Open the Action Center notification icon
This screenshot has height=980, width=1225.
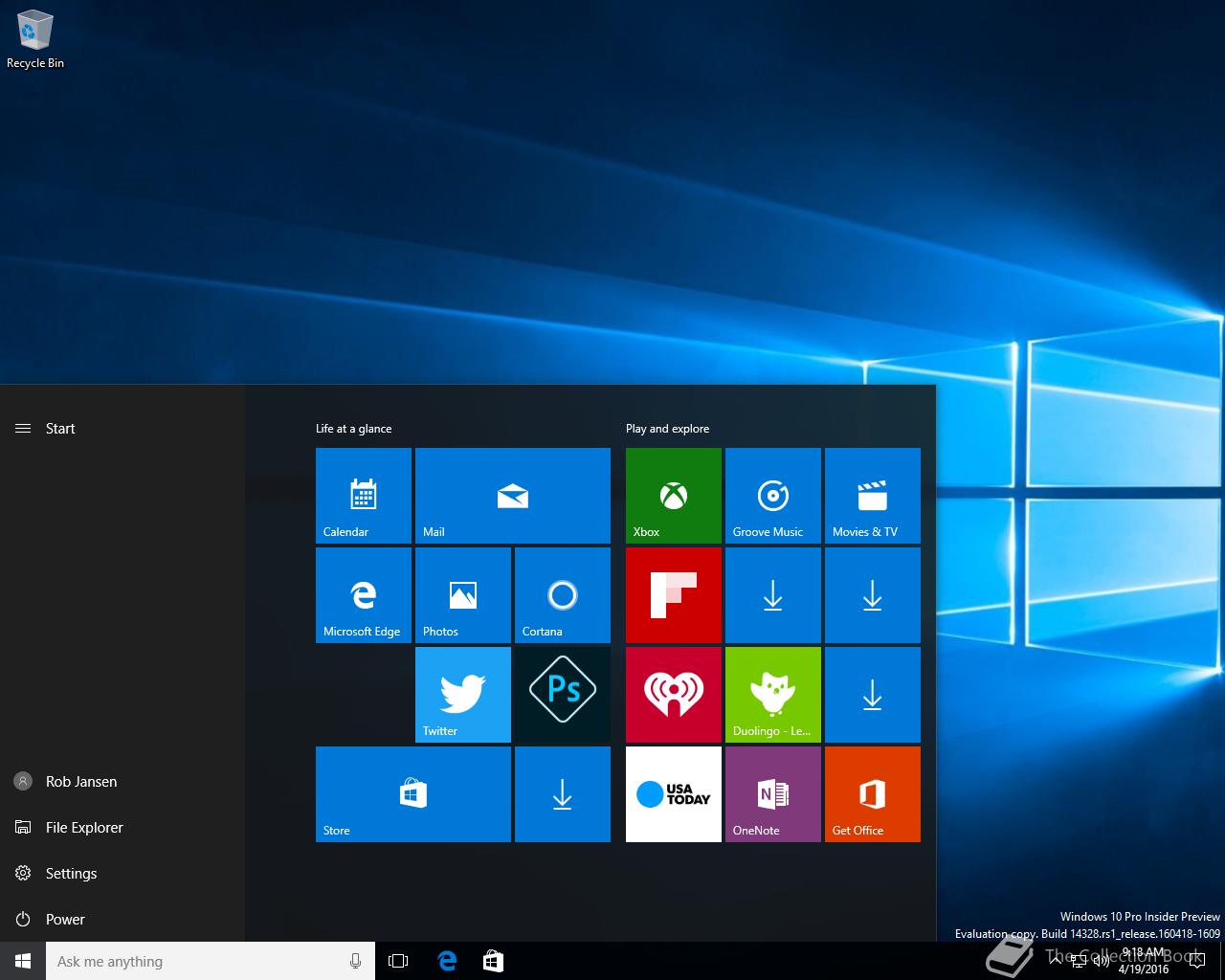point(1197,961)
